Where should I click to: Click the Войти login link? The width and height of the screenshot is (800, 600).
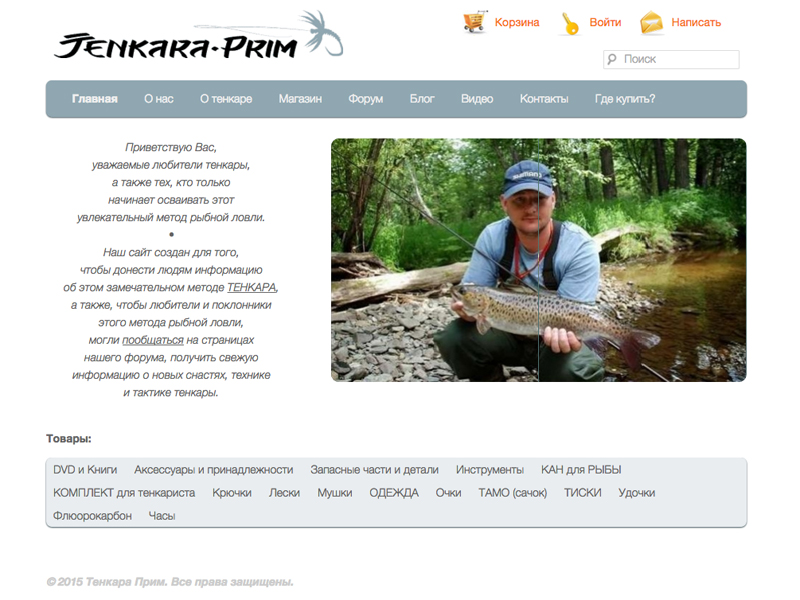(605, 22)
